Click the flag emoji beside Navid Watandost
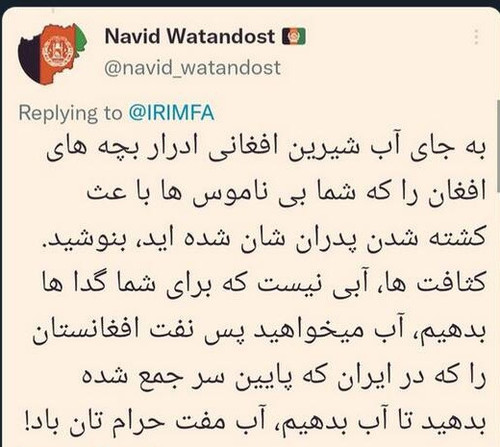Screen dimensions: 500x447 tap(294, 36)
